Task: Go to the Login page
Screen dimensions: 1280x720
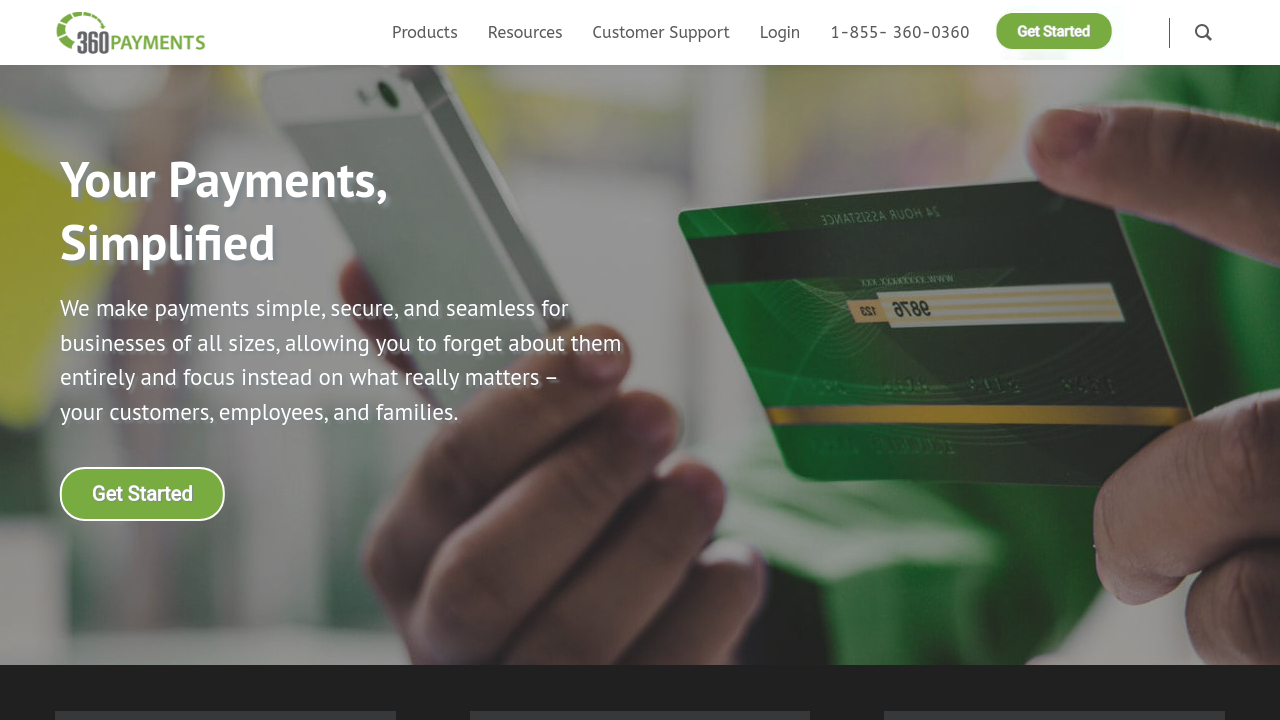Action: point(780,32)
